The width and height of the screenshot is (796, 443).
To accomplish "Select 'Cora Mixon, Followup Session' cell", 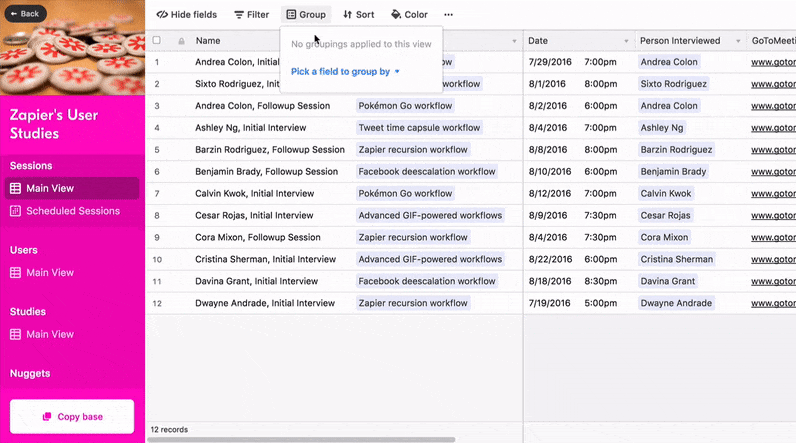I will [x=258, y=237].
